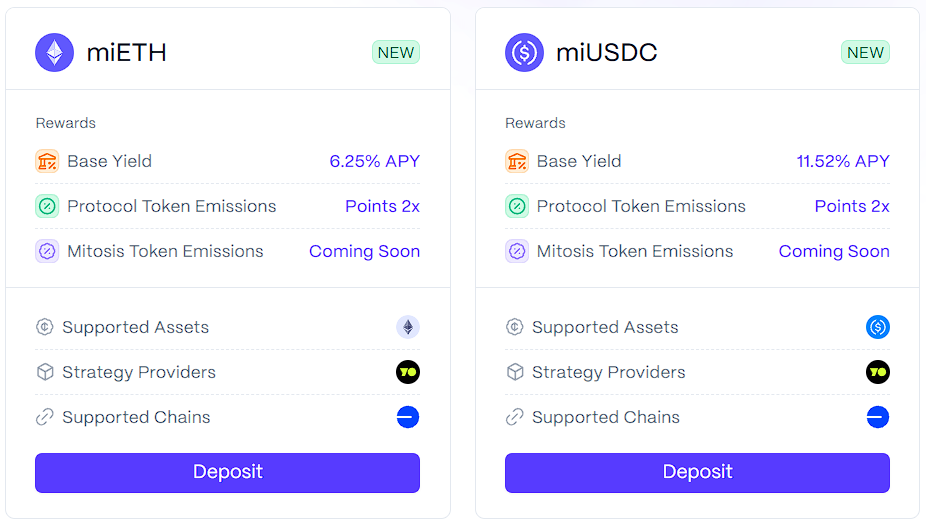Click the Base Yield bank icon in miETH card

47,161
